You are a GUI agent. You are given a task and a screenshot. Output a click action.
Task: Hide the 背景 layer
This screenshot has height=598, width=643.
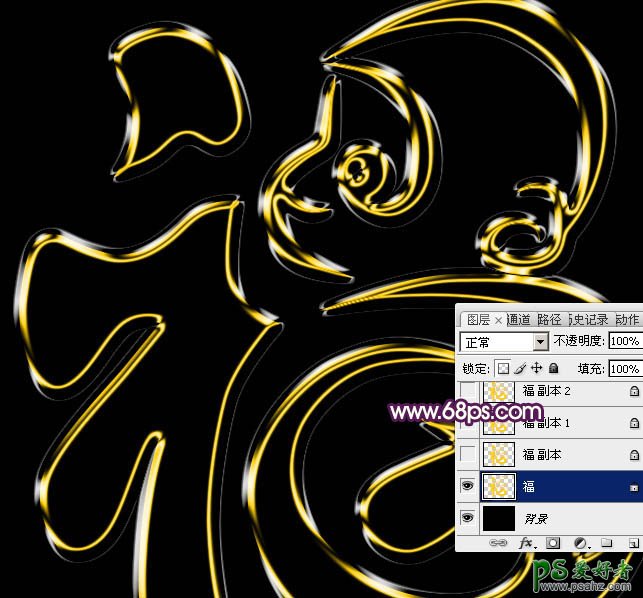[x=467, y=518]
